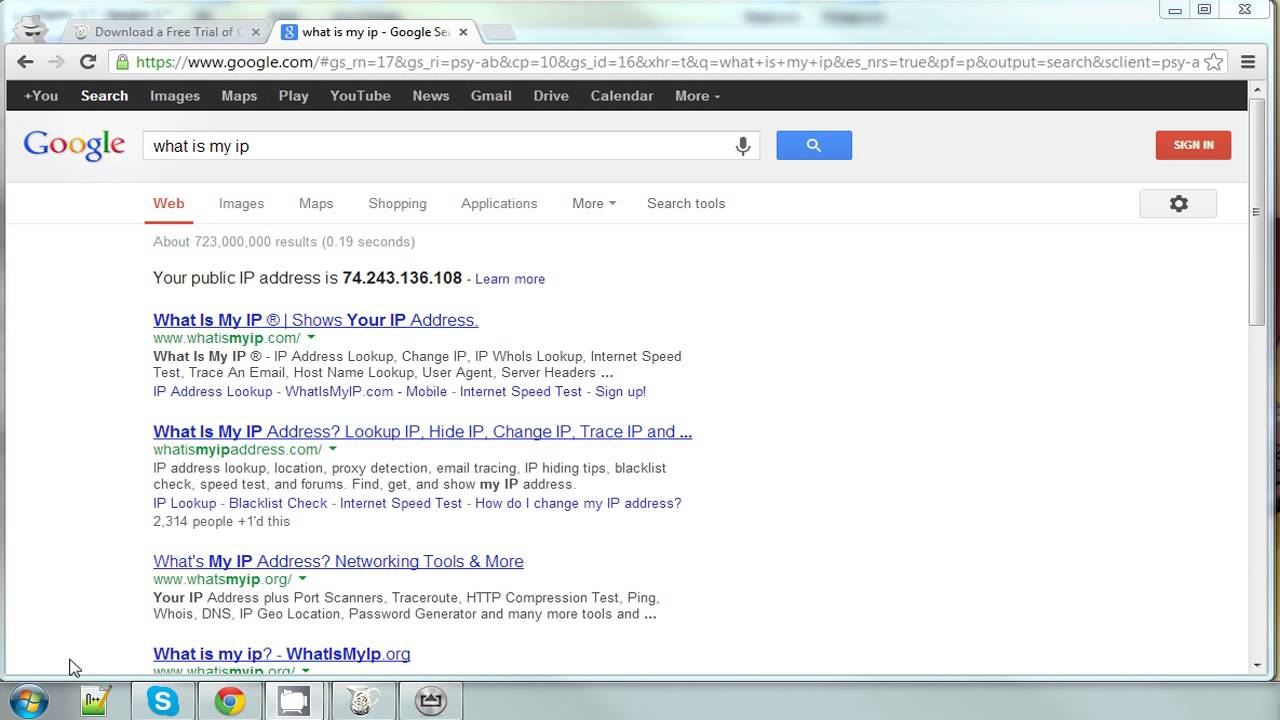This screenshot has height=720, width=1280.
Task: Select the 'what is my ip - Google Search' tab
Action: coord(372,32)
